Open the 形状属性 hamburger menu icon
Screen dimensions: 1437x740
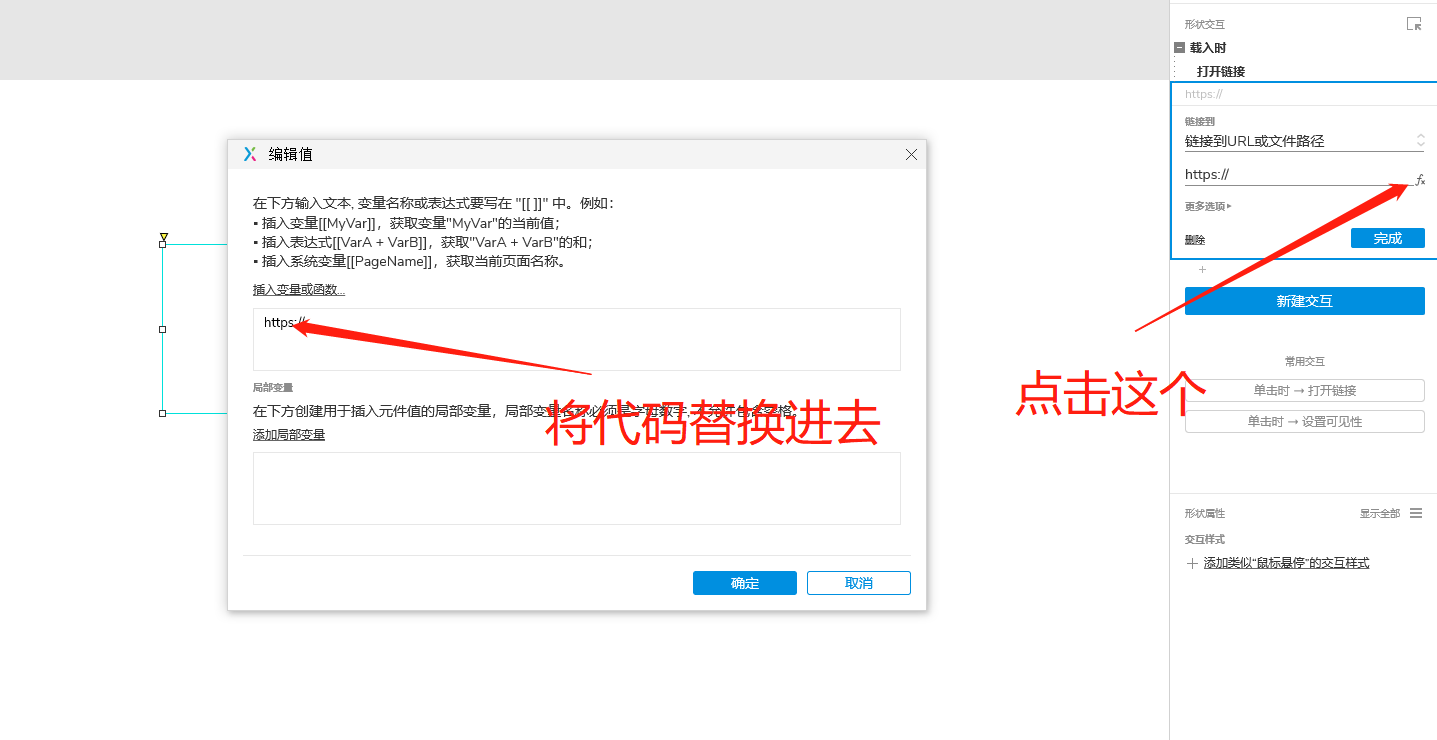click(1416, 513)
